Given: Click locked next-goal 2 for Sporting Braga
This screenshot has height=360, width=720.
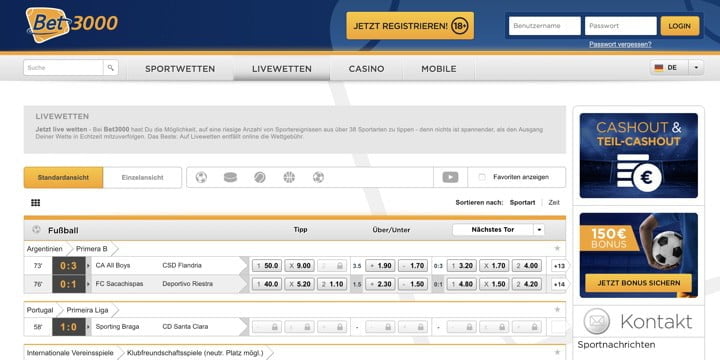Looking at the screenshot, I should tap(527, 327).
